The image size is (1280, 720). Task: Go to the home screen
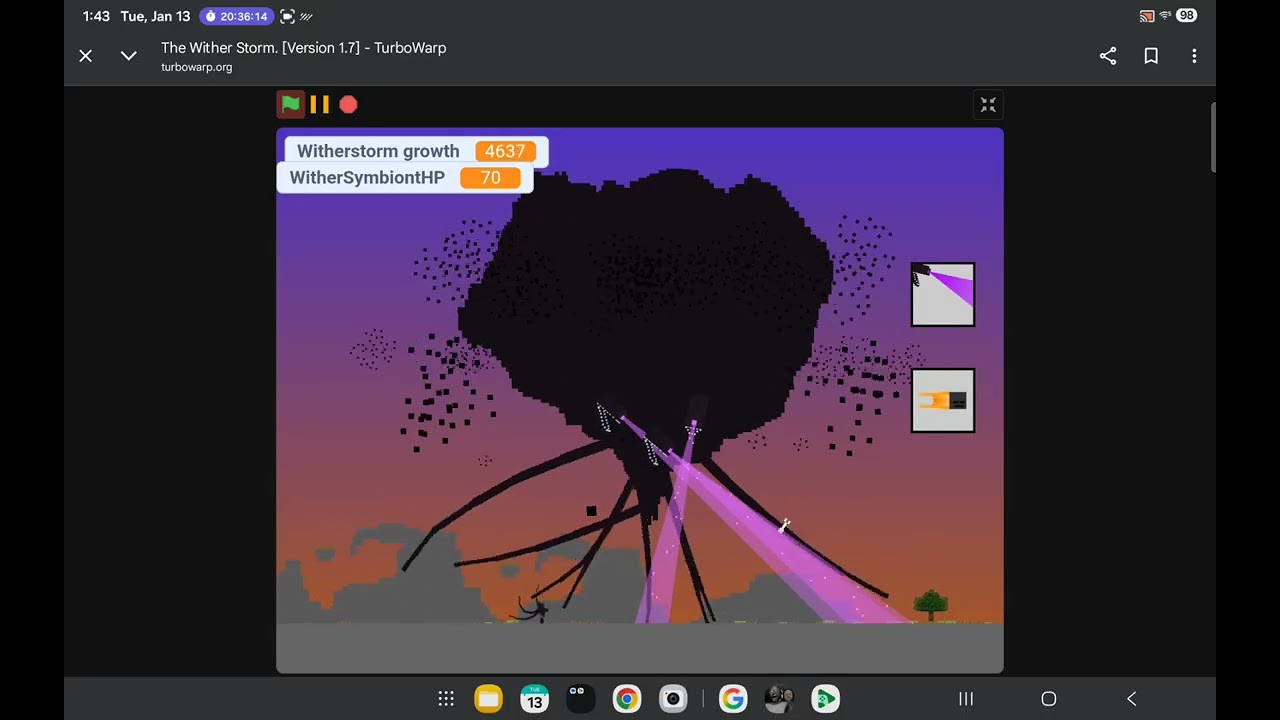[x=1049, y=699]
